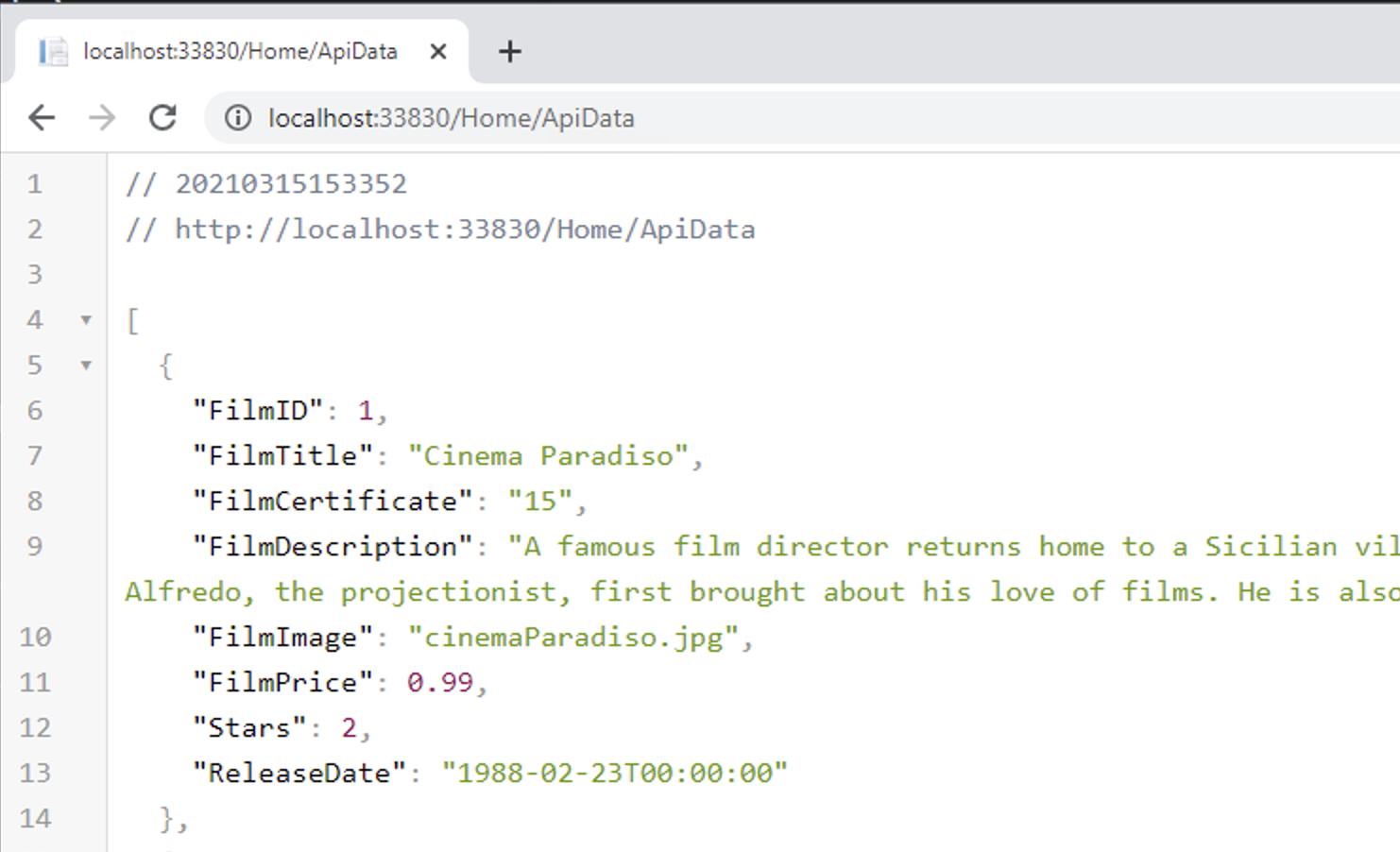Click the http://localhost URL comment text

[439, 229]
